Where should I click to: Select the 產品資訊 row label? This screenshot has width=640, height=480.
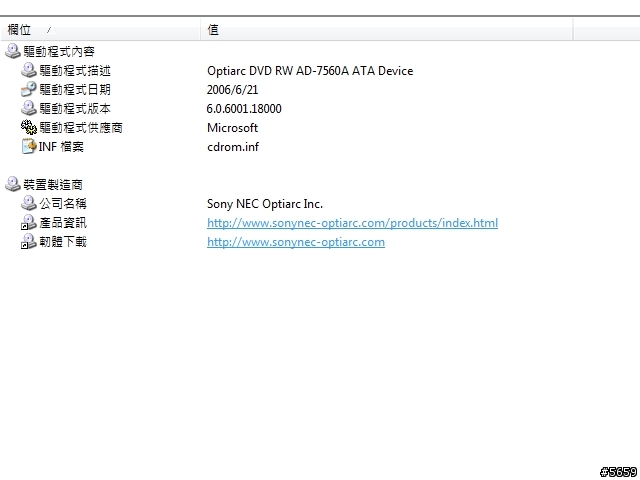click(63, 222)
